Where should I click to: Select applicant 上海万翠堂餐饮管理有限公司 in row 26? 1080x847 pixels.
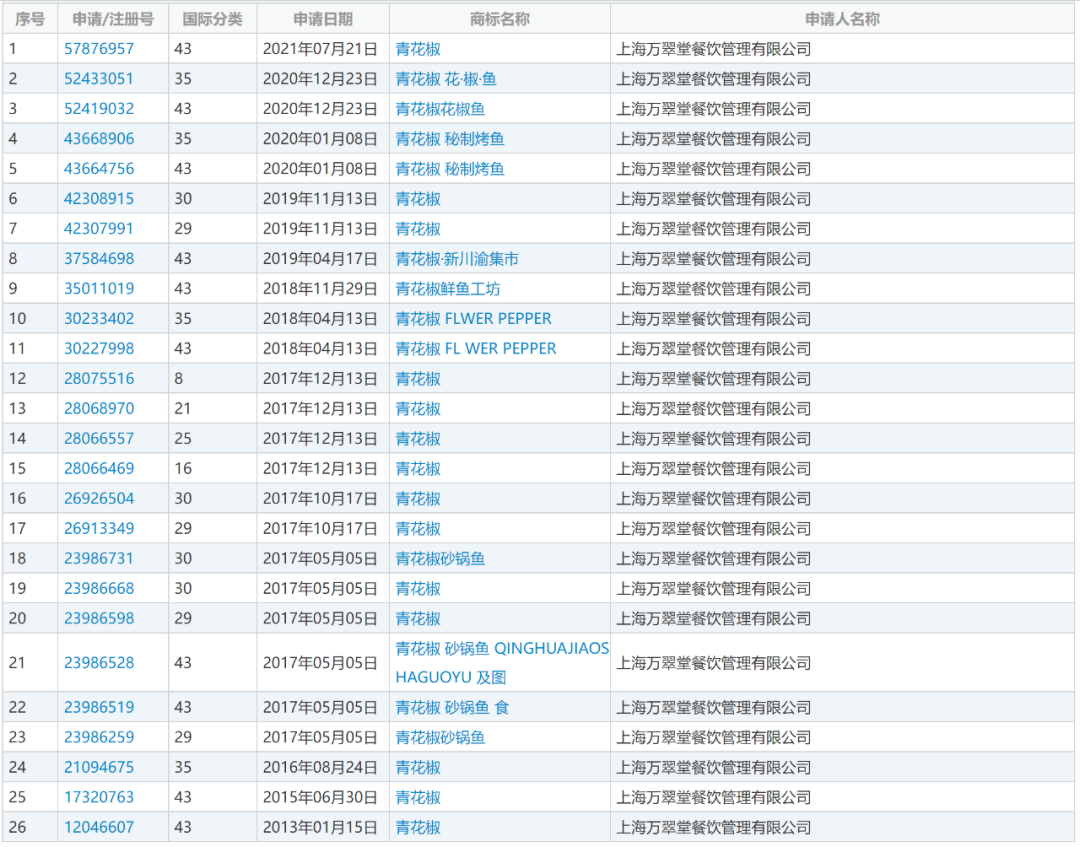pos(714,826)
